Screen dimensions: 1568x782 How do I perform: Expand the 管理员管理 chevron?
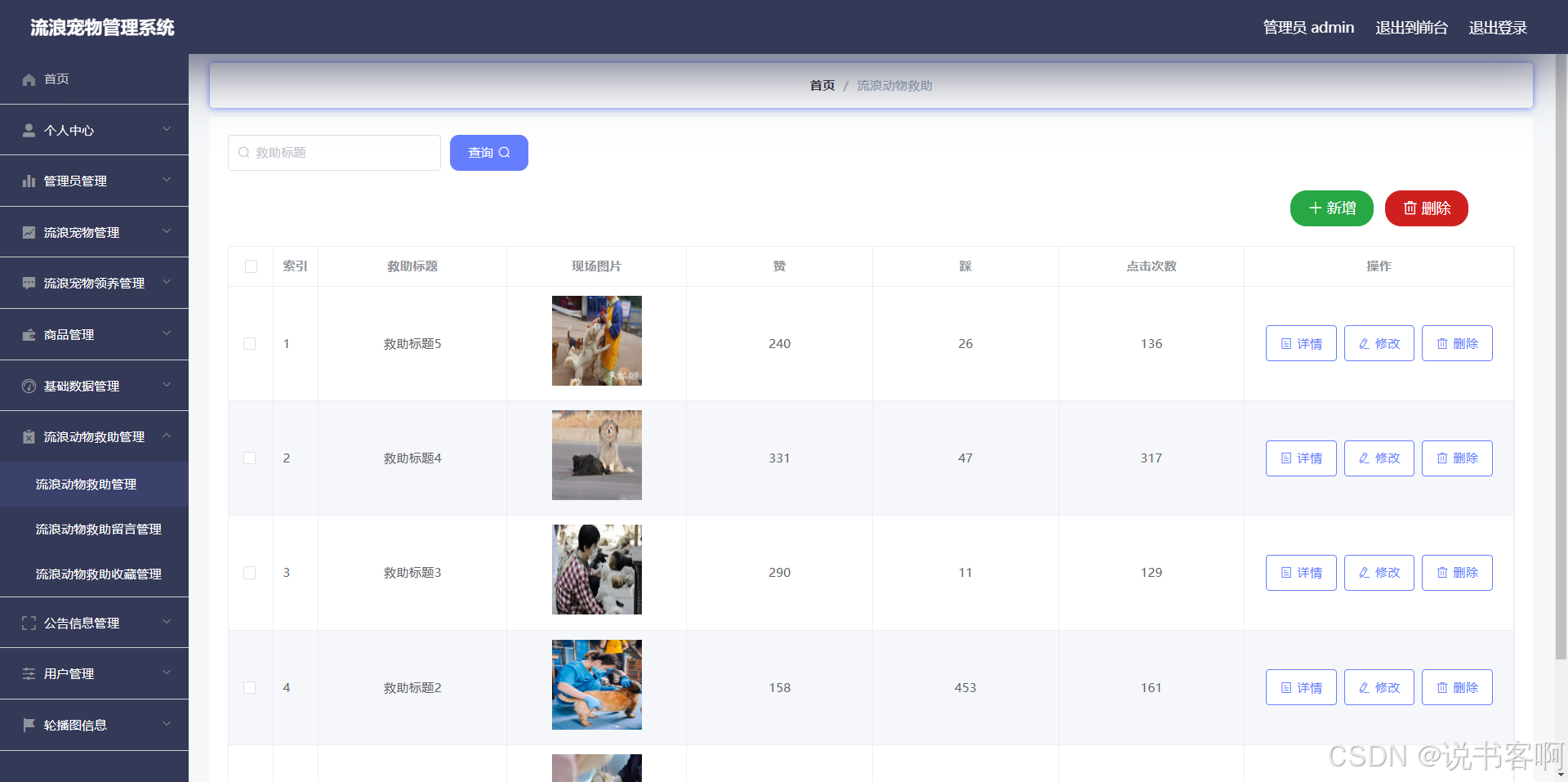167,180
